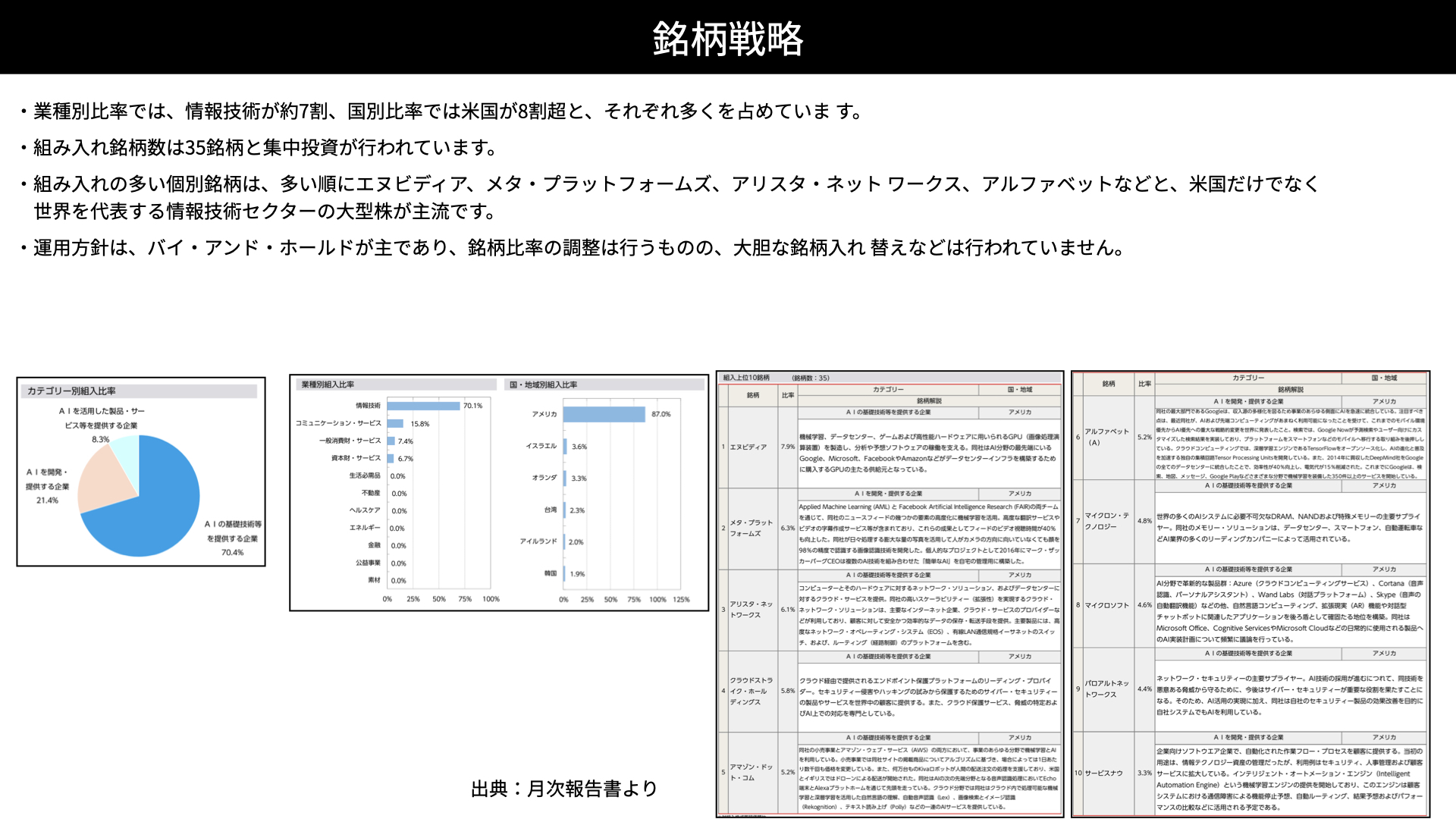This screenshot has width=1456, height=819.
Task: Click クラウドストライク・ホールディングス table cell
Action: [752, 692]
